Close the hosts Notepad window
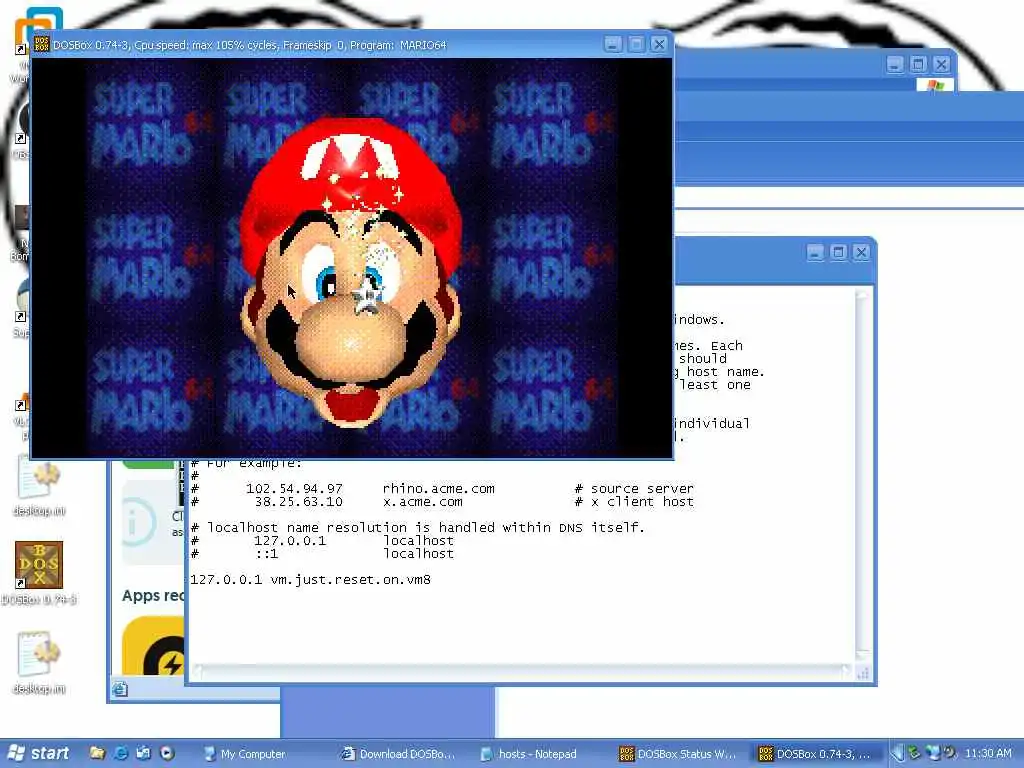This screenshot has height=768, width=1024. click(861, 253)
